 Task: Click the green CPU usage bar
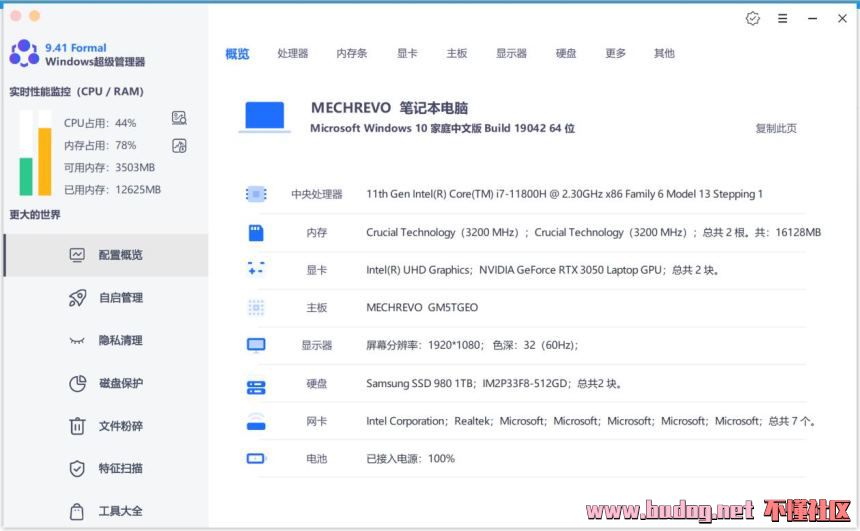[x=26, y=177]
